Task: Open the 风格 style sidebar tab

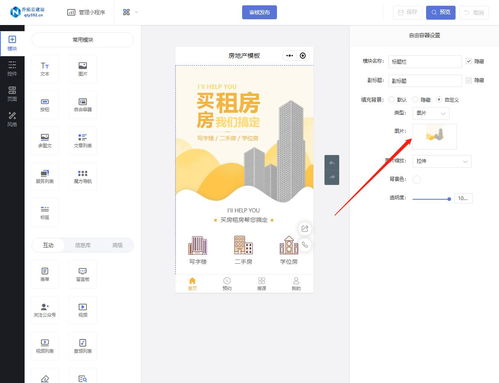Action: point(12,119)
